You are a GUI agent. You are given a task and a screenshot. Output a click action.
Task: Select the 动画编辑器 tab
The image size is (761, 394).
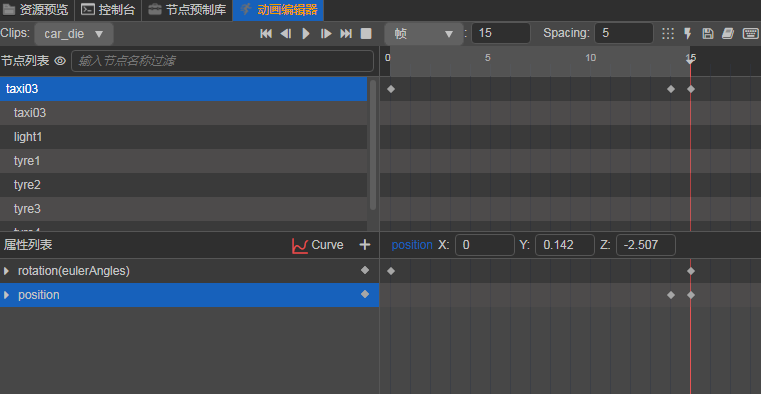278,10
